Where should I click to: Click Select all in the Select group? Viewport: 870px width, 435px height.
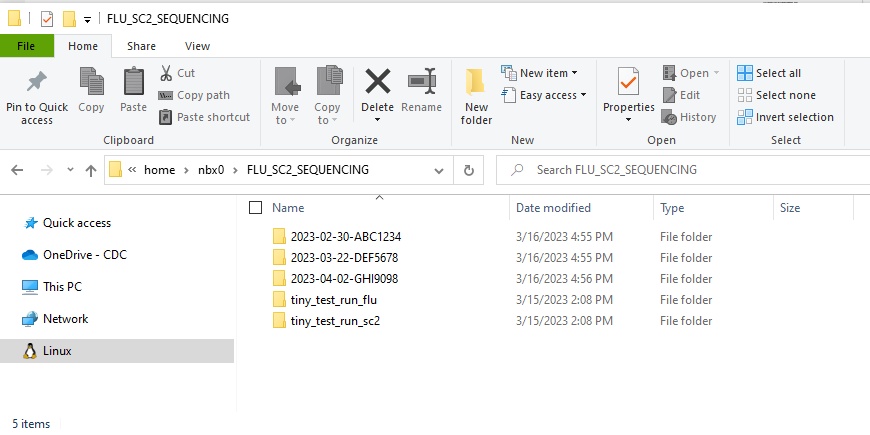pyautogui.click(x=769, y=73)
